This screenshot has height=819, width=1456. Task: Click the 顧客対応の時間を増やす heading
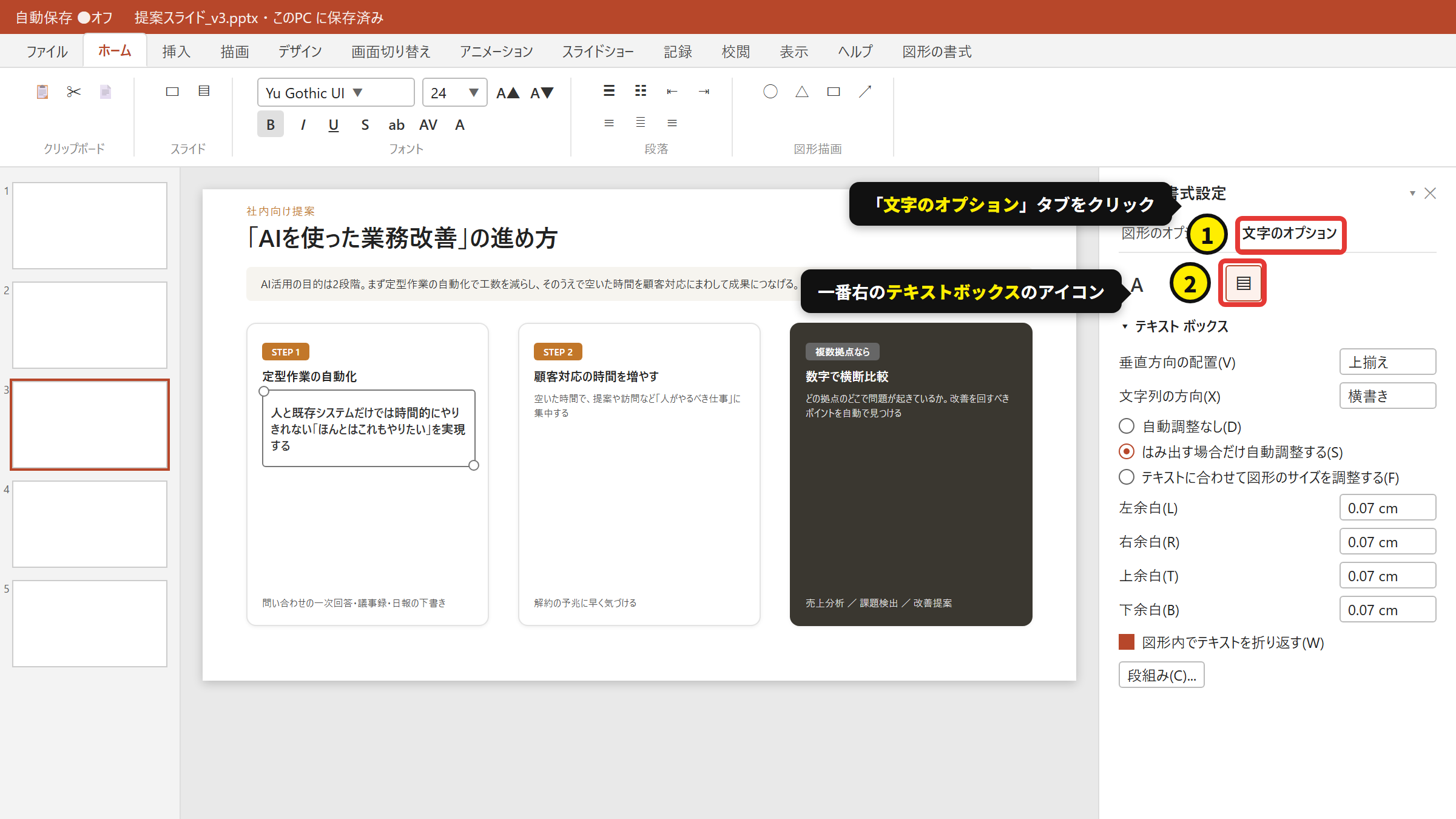pyautogui.click(x=596, y=376)
